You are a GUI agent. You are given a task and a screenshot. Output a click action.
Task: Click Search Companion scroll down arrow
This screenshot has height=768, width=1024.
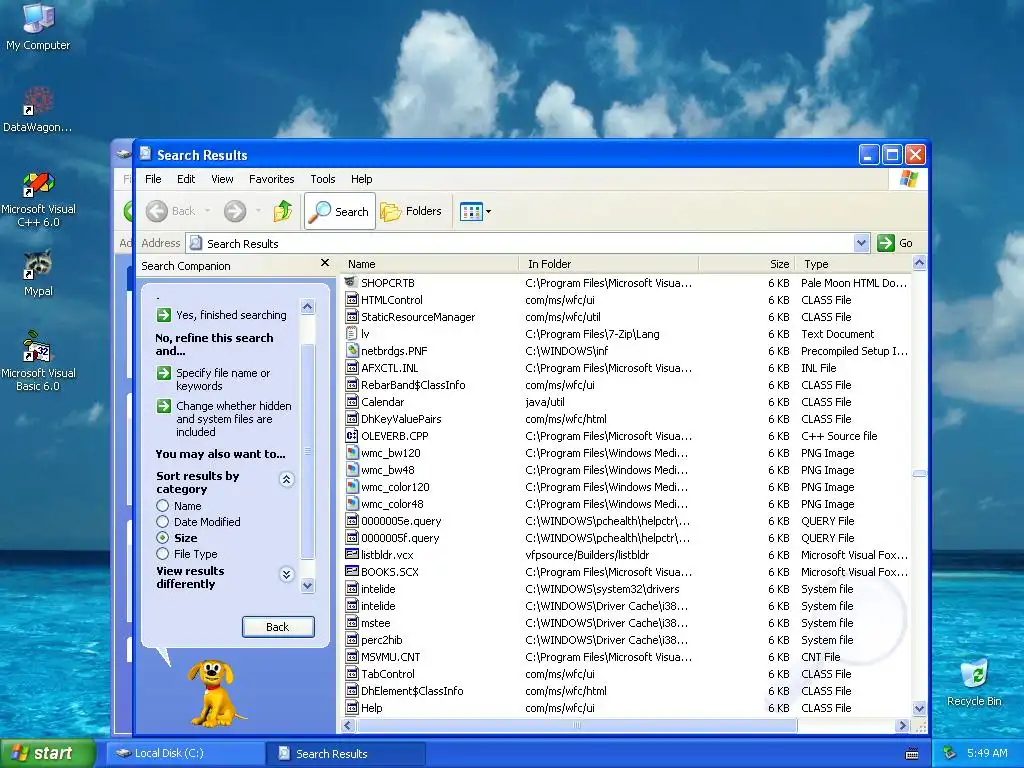click(x=307, y=586)
